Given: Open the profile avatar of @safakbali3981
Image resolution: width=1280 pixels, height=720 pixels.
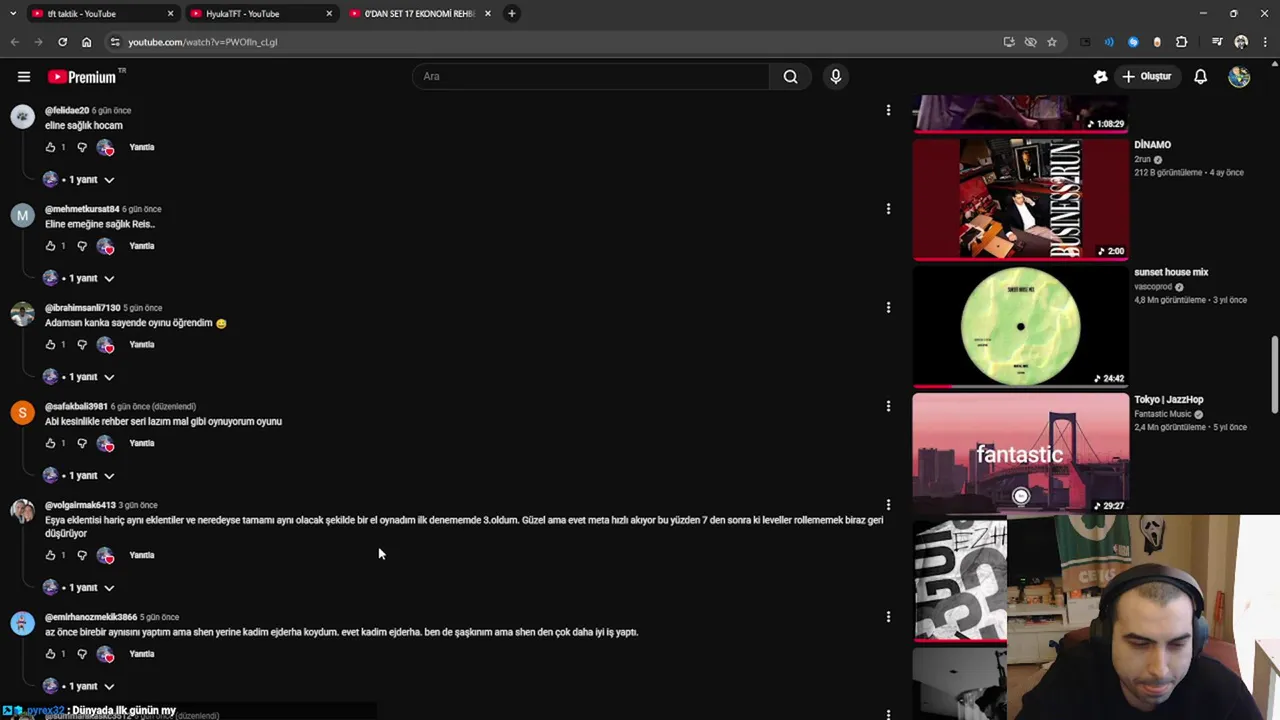Looking at the screenshot, I should tap(22, 413).
